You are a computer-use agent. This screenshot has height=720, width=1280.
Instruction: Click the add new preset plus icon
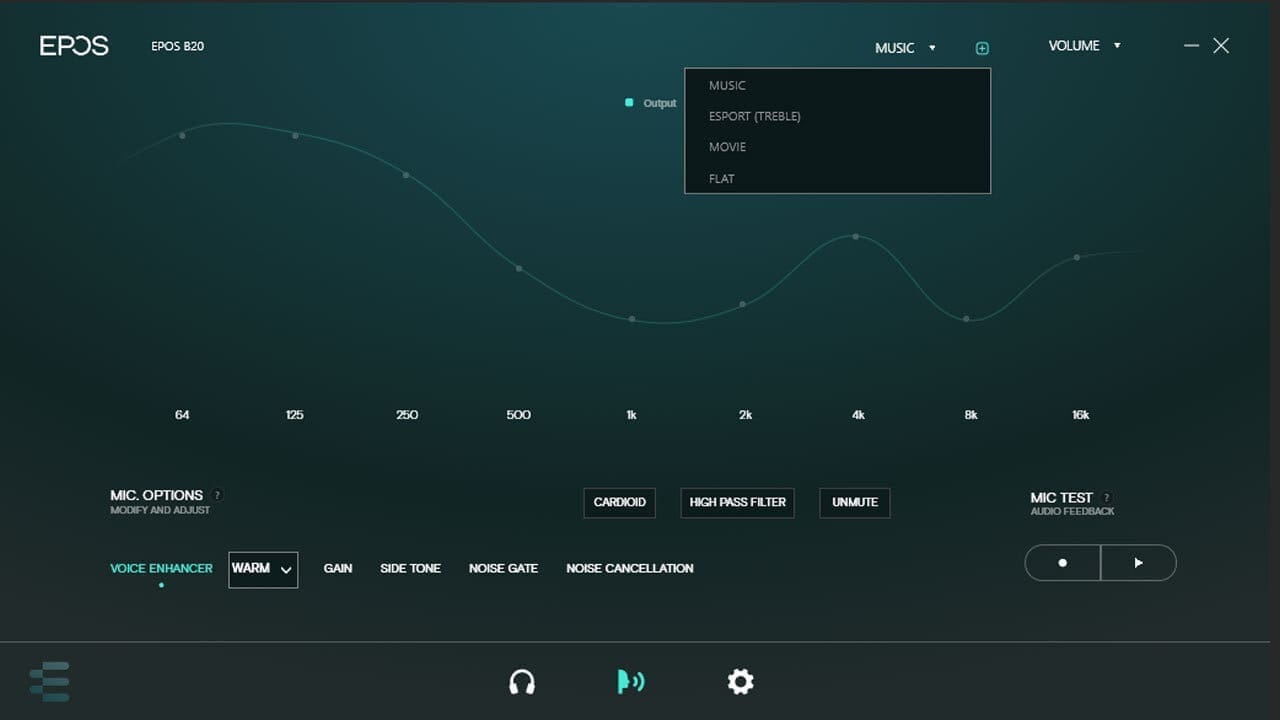[x=982, y=47]
